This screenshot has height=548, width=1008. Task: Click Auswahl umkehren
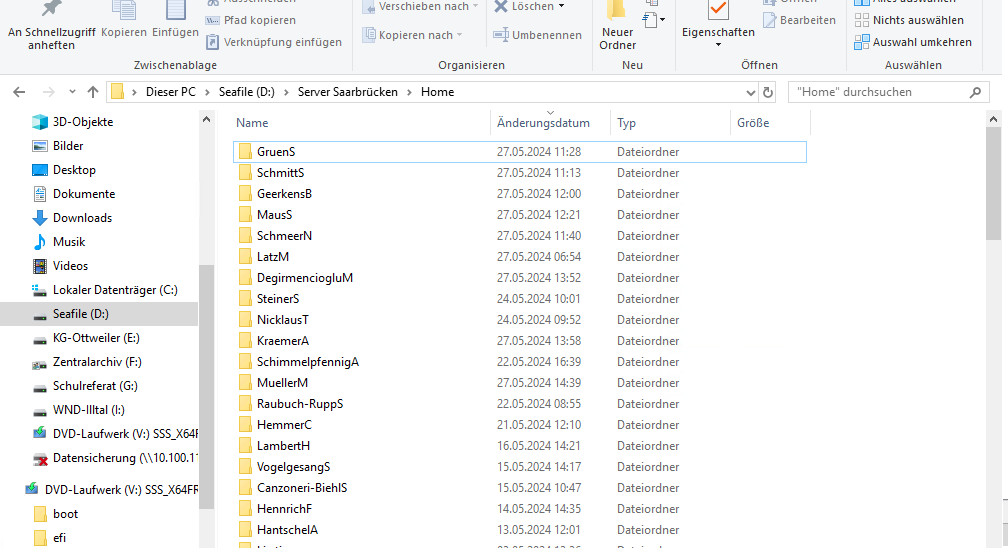click(913, 42)
